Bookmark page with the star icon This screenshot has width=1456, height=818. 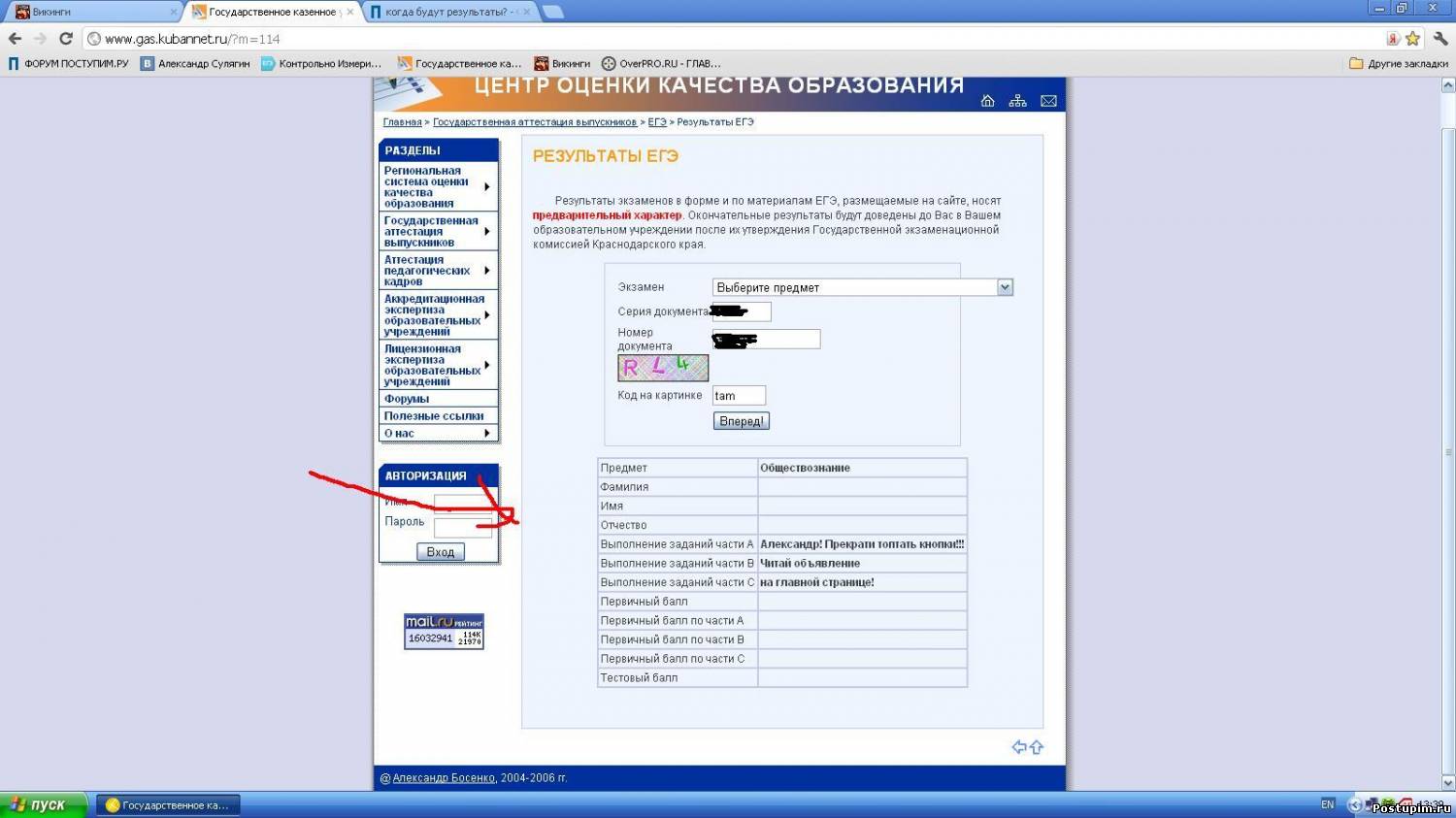tap(1412, 39)
